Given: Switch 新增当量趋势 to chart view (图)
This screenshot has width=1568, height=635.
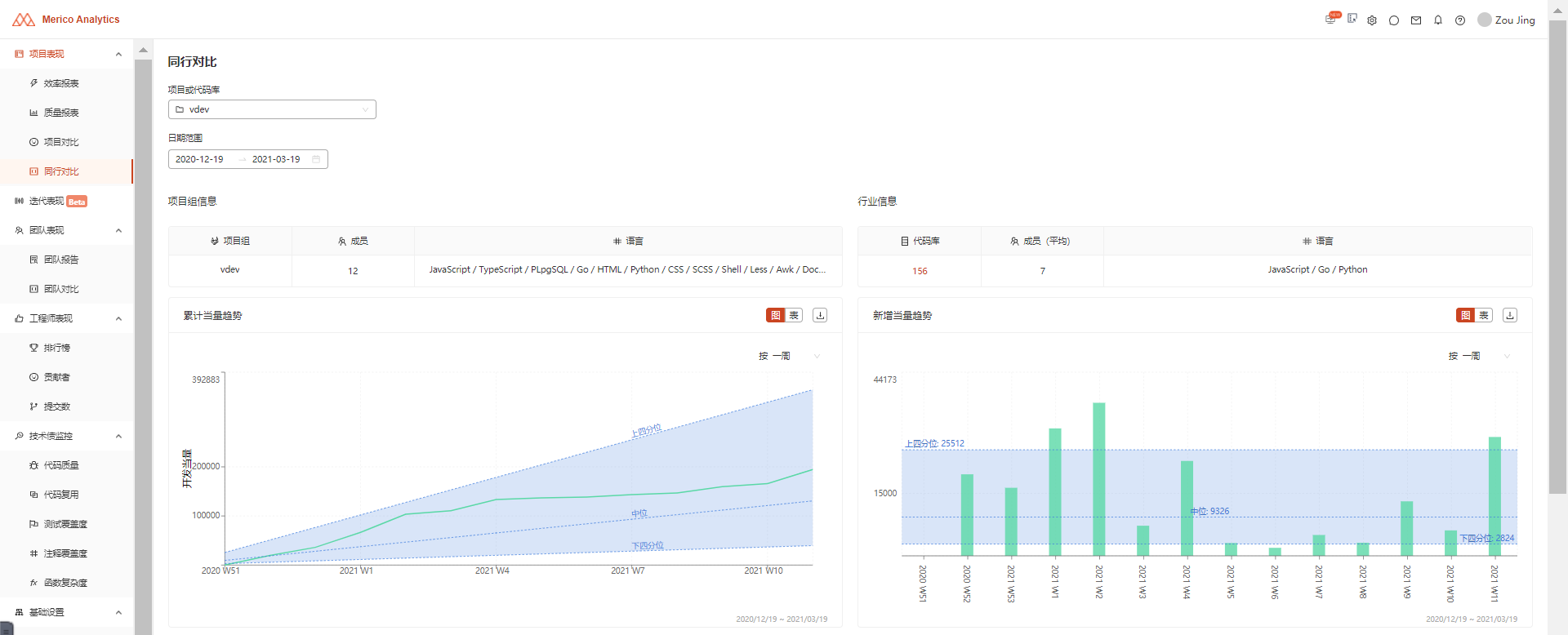Looking at the screenshot, I should (x=1465, y=315).
